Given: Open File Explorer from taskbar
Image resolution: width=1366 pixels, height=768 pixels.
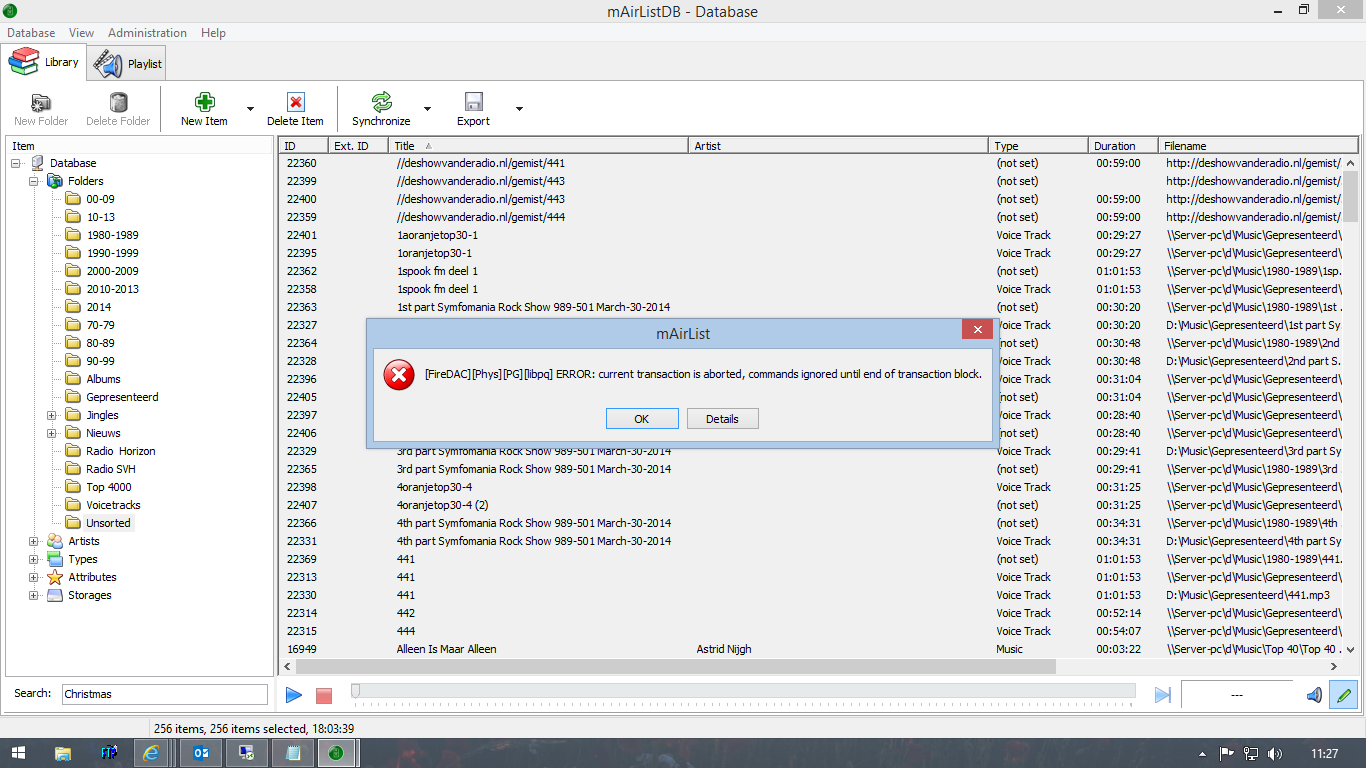Looking at the screenshot, I should tap(63, 753).
